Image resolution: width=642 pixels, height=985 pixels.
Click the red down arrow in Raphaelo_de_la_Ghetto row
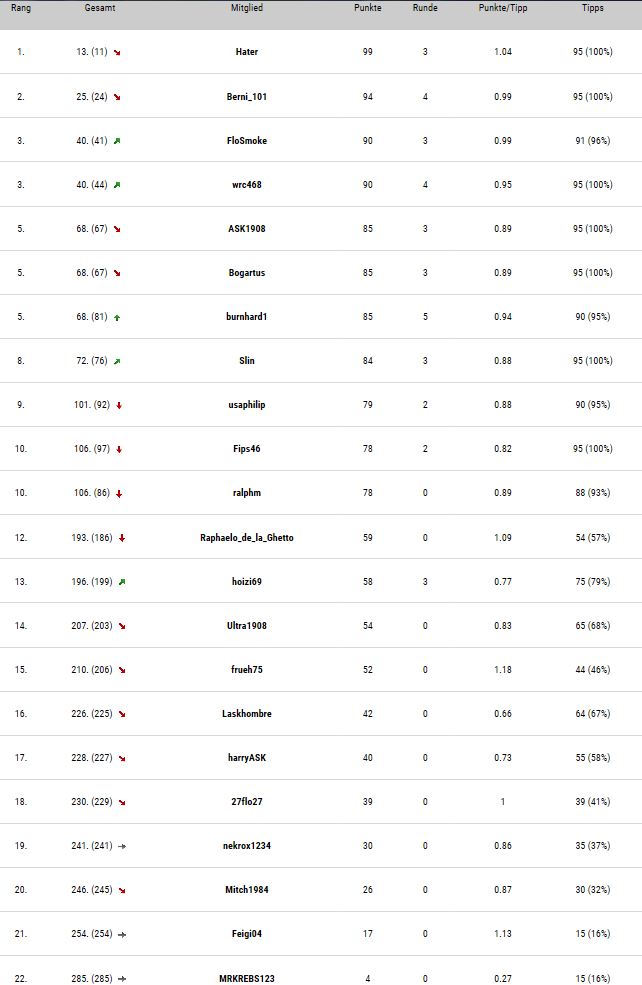(122, 538)
